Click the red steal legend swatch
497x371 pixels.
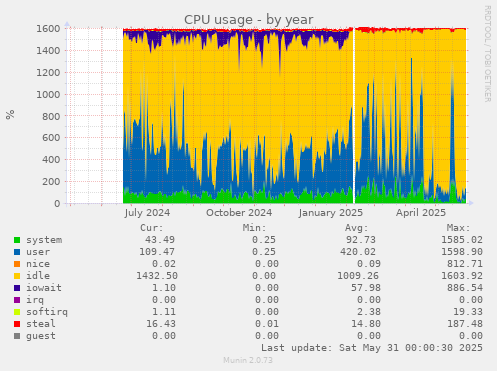(17, 324)
